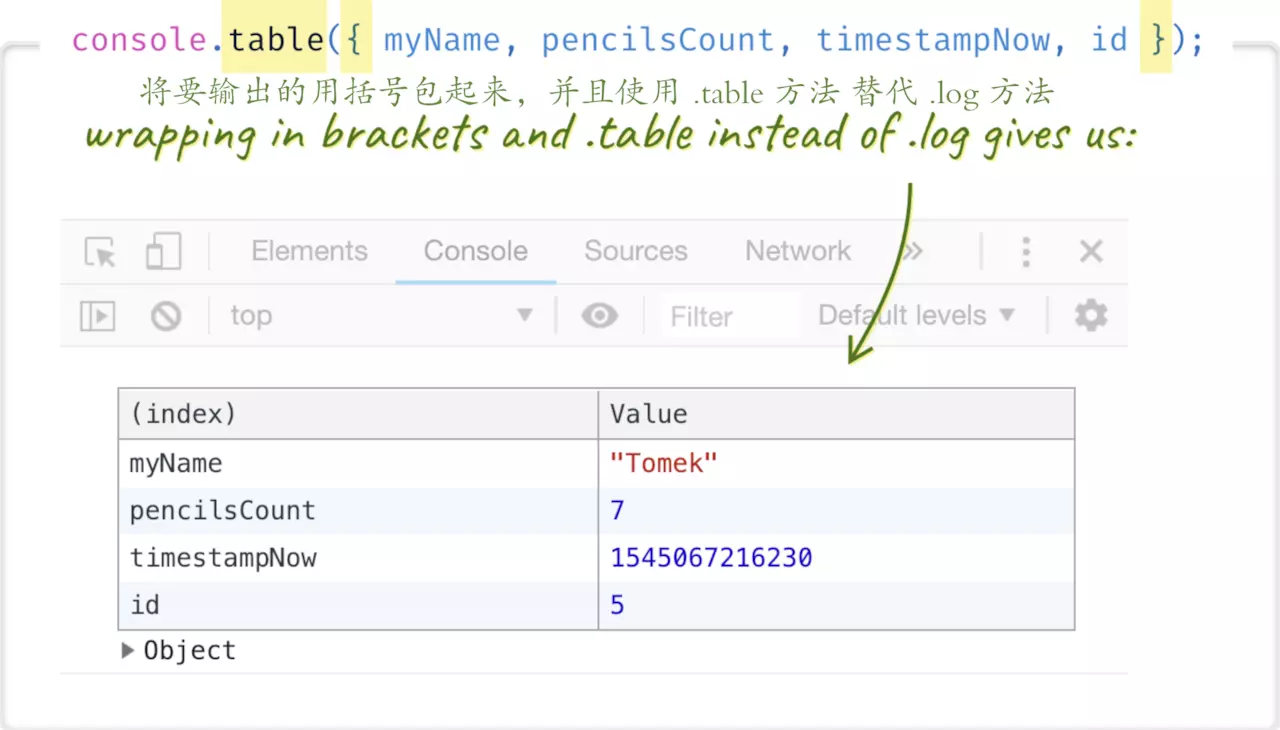Show the console sidebar panel icon
Screen dimensions: 1280x730
coord(98,316)
